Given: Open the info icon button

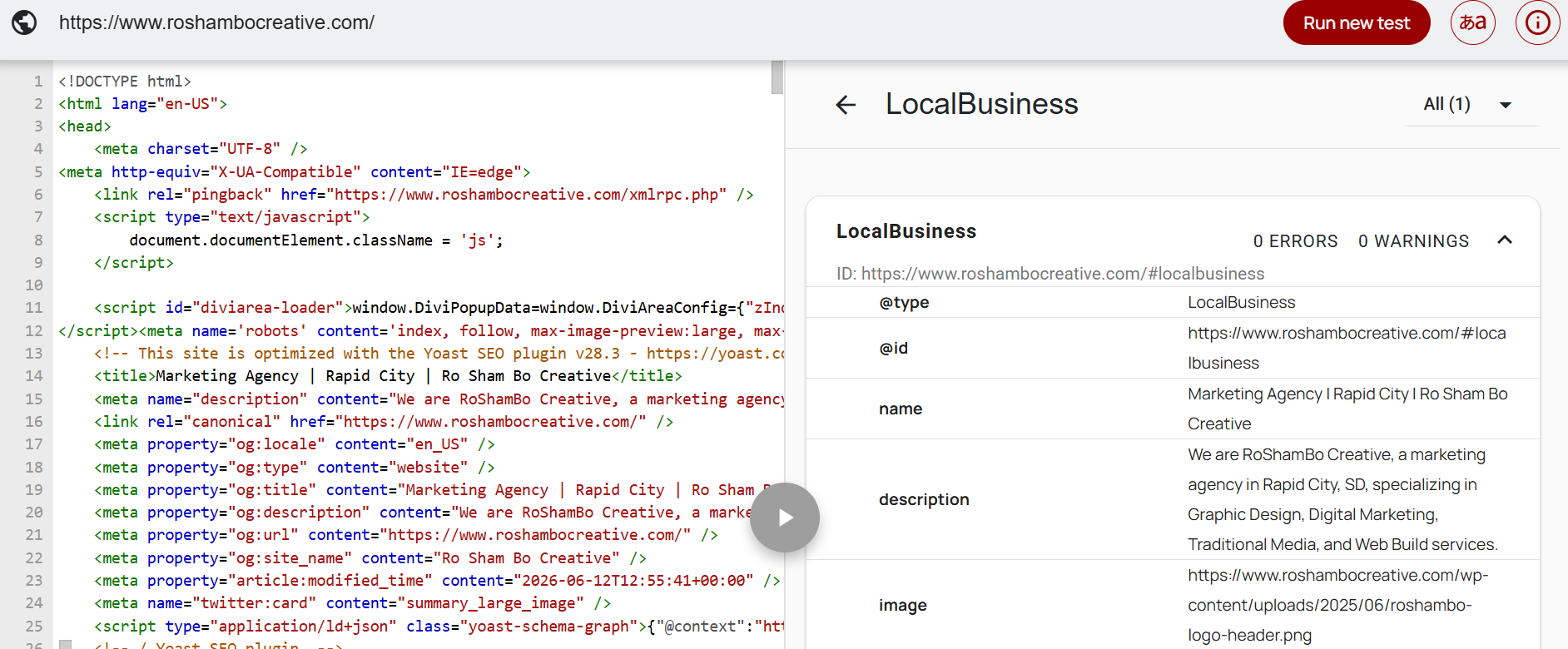Looking at the screenshot, I should 1537,22.
